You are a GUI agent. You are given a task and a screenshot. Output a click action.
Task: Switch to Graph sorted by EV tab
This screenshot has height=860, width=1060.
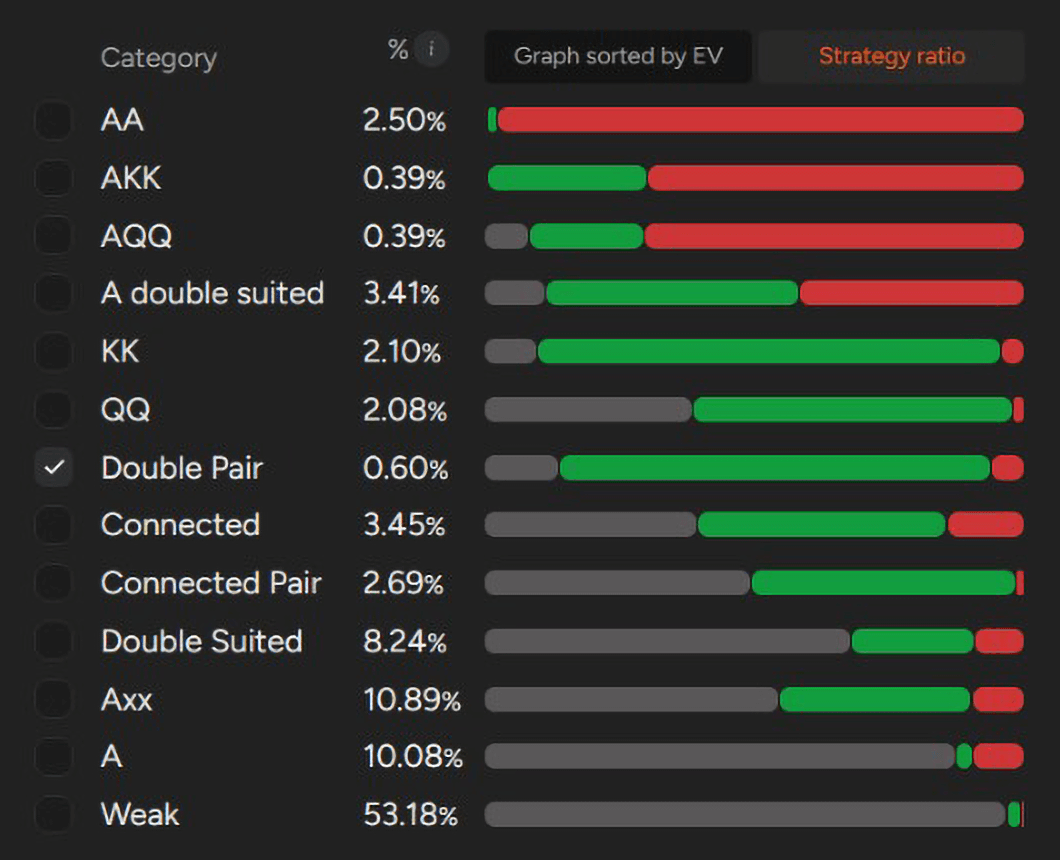[x=617, y=56]
